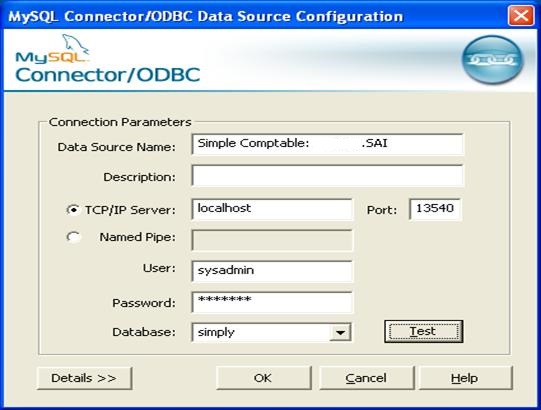Select the Named Pipe radio button

[73, 237]
